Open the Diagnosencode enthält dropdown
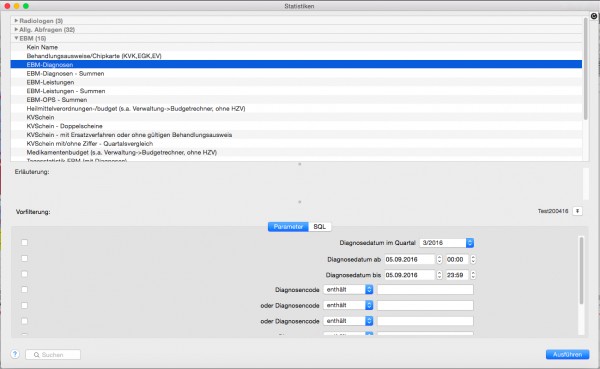The width and height of the screenshot is (600, 369). coord(348,289)
